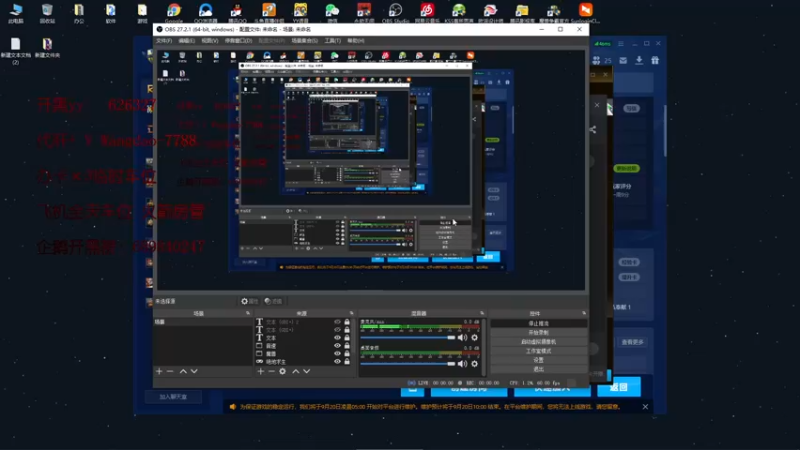Open microphone audio settings gear
Screen dimensions: 800x450
[474, 338]
